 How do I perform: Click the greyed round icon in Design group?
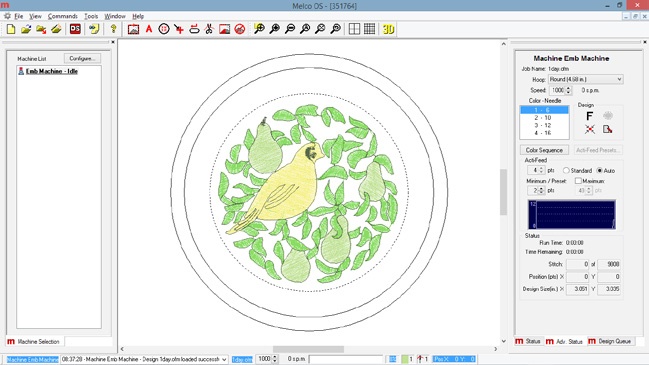pos(608,116)
